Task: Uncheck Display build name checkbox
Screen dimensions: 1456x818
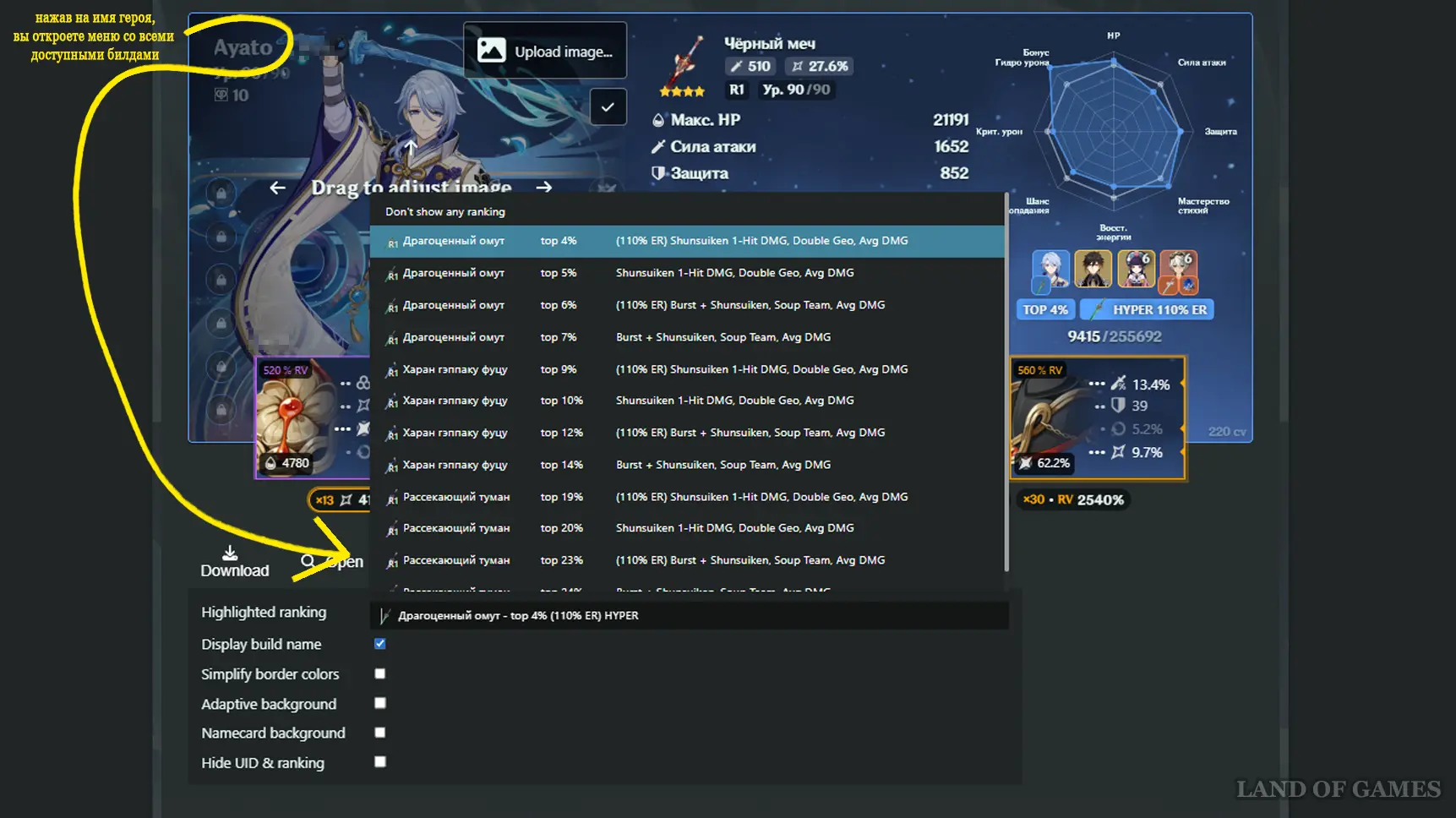Action: (x=380, y=644)
